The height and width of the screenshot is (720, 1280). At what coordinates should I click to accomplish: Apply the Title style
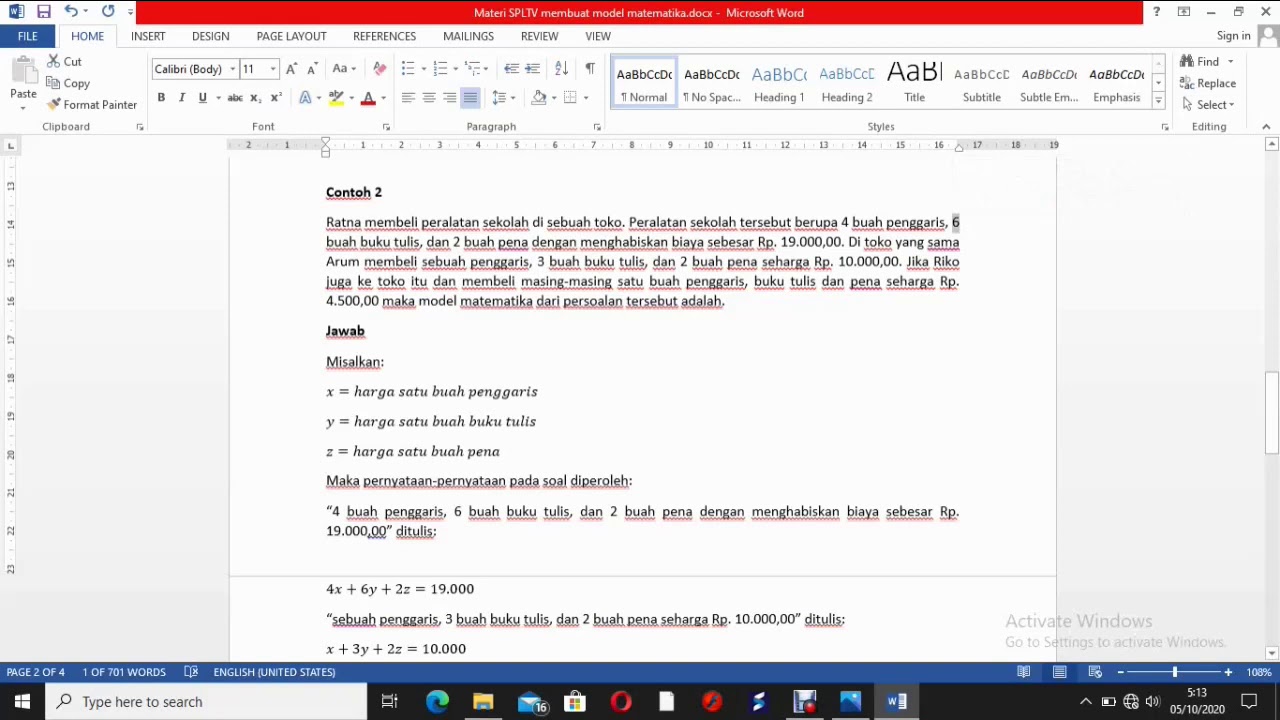(914, 83)
